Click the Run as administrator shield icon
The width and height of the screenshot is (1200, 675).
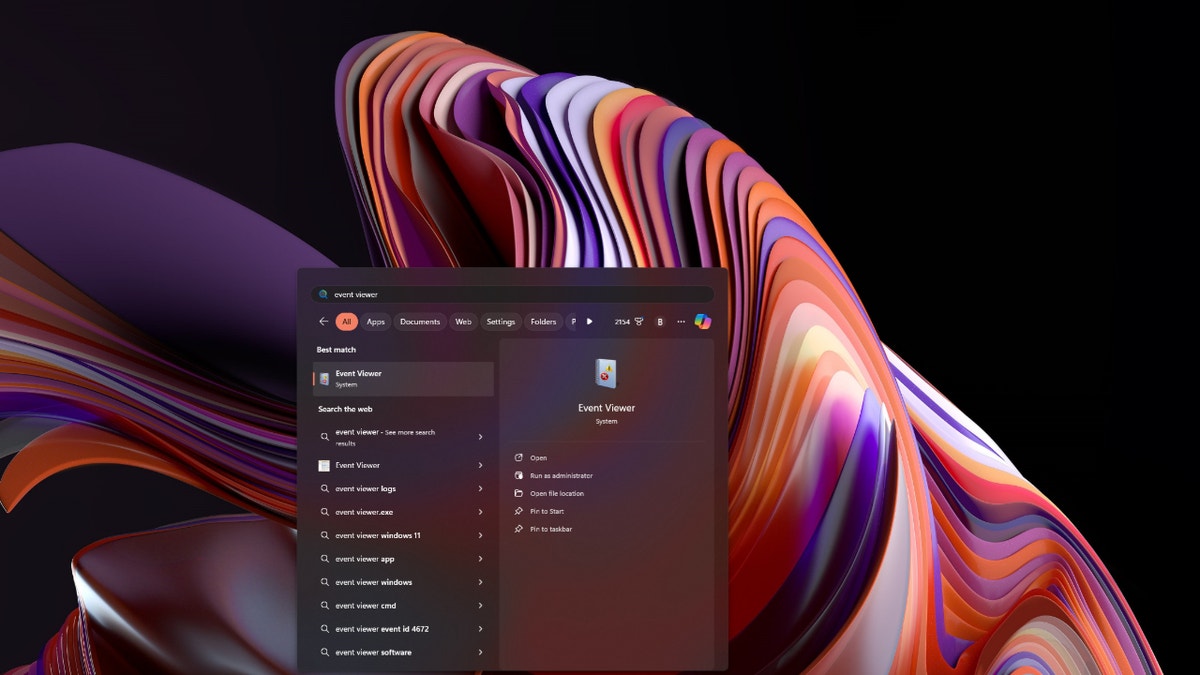[519, 476]
